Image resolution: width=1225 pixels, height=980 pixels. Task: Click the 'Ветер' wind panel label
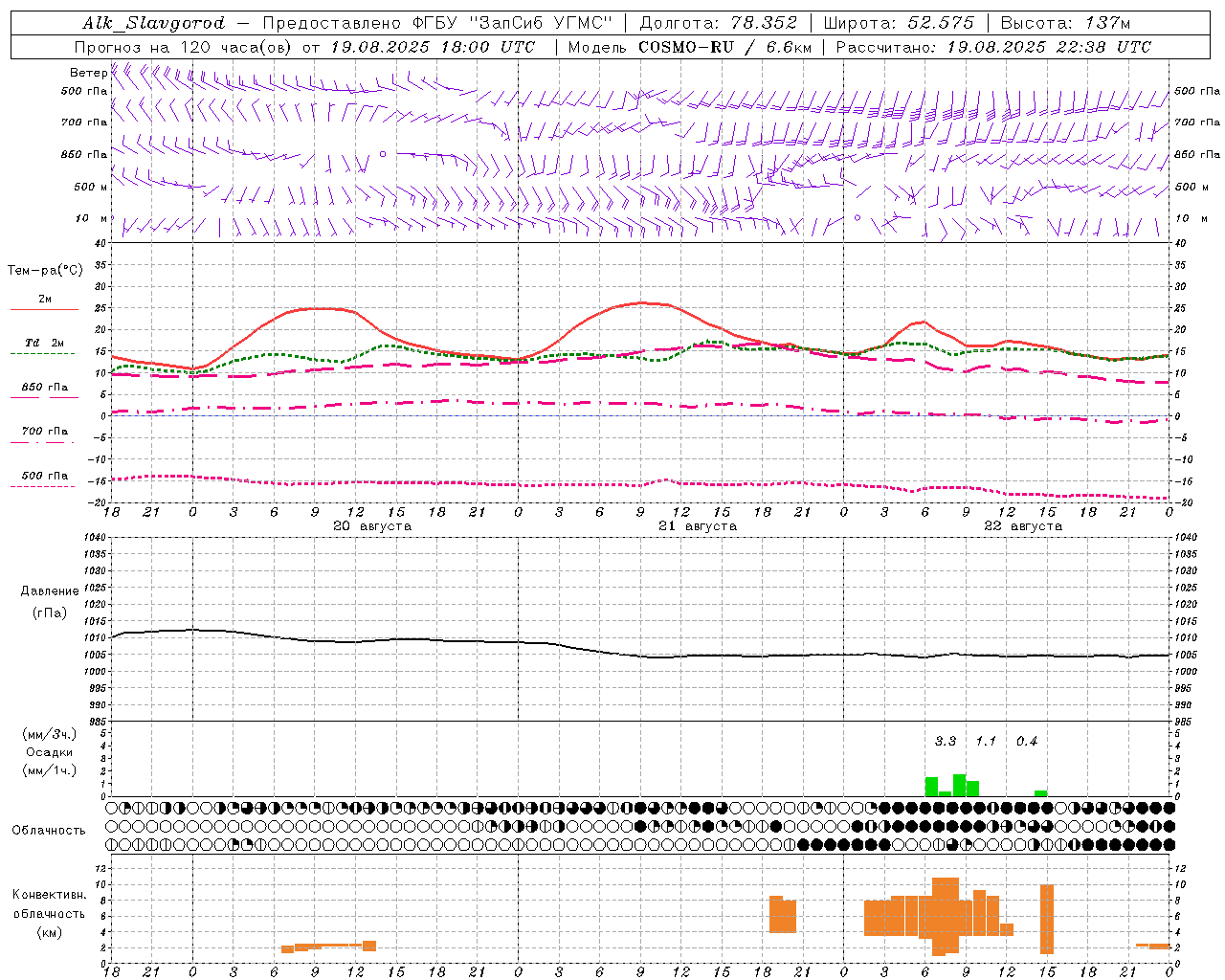[x=88, y=73]
